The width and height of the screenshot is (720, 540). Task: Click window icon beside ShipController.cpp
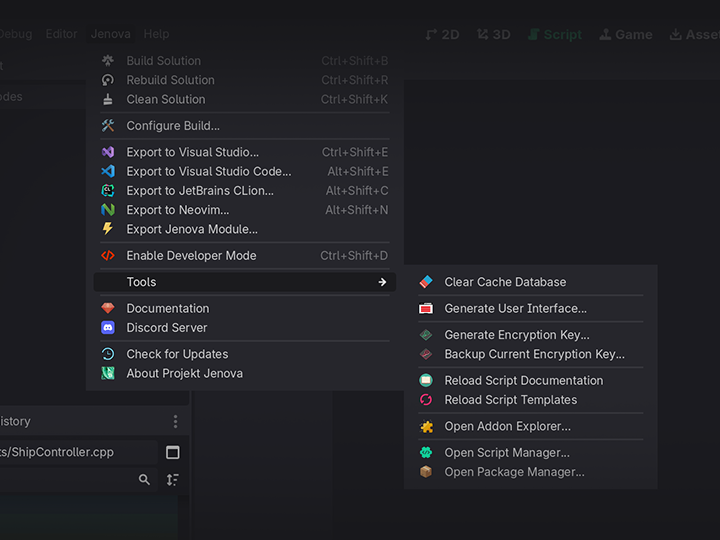pyautogui.click(x=173, y=452)
